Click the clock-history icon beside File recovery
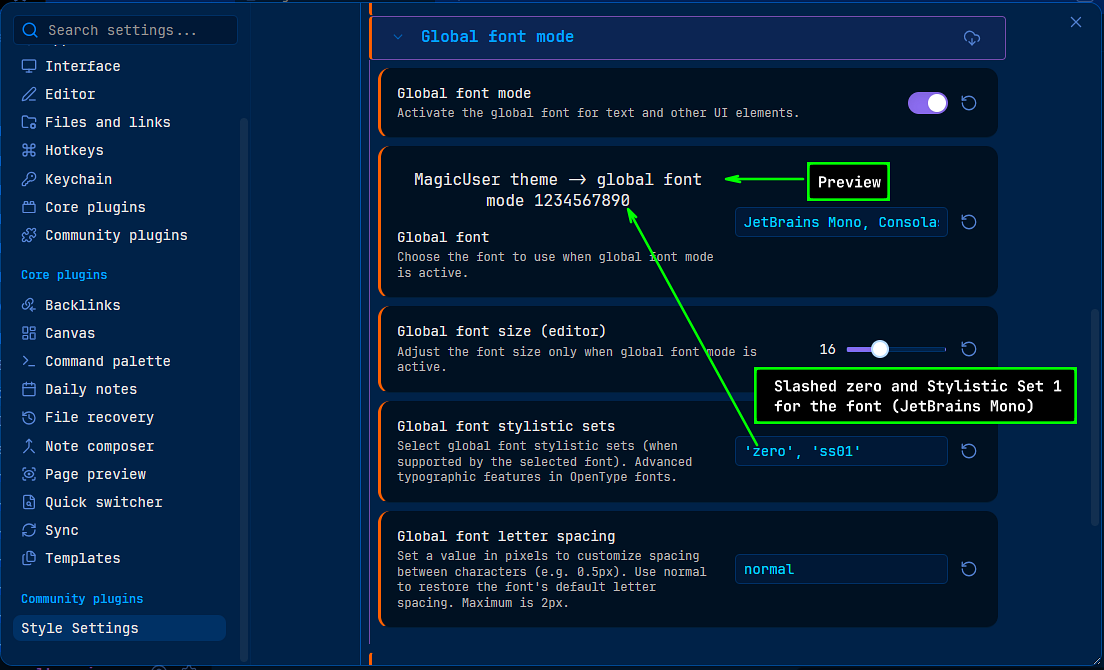The height and width of the screenshot is (670, 1104). pyautogui.click(x=29, y=418)
